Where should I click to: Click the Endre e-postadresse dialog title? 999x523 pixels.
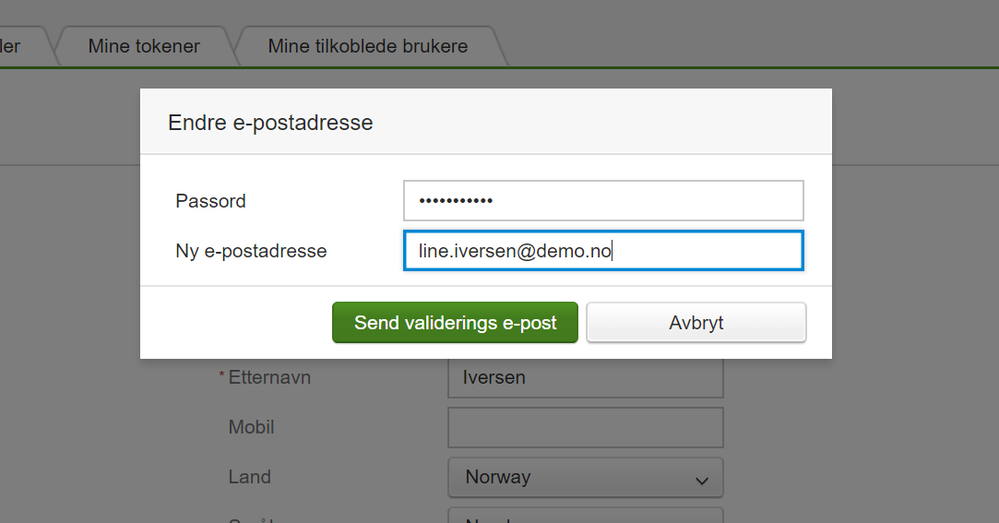270,123
